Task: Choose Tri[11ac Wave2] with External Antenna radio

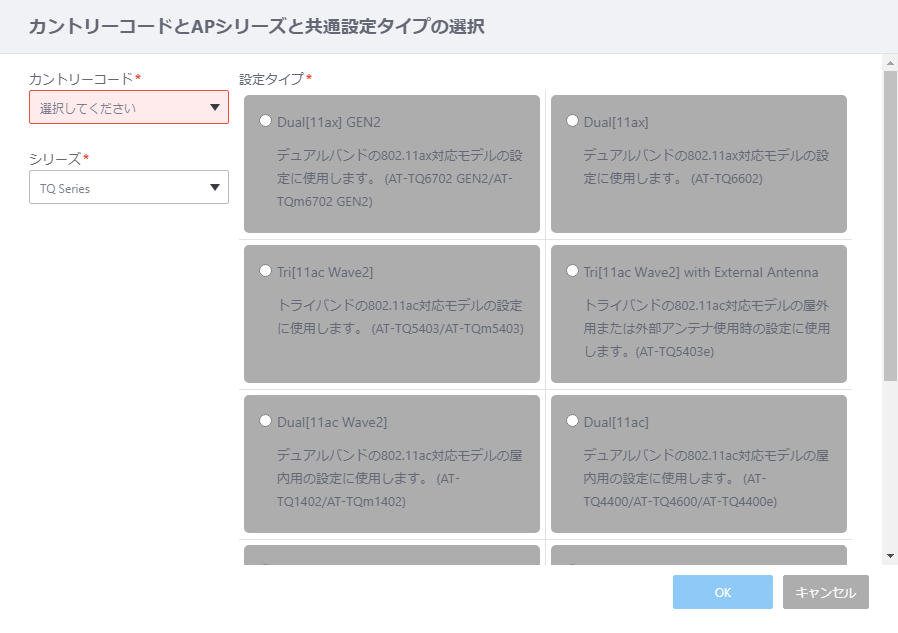Action: tap(572, 271)
